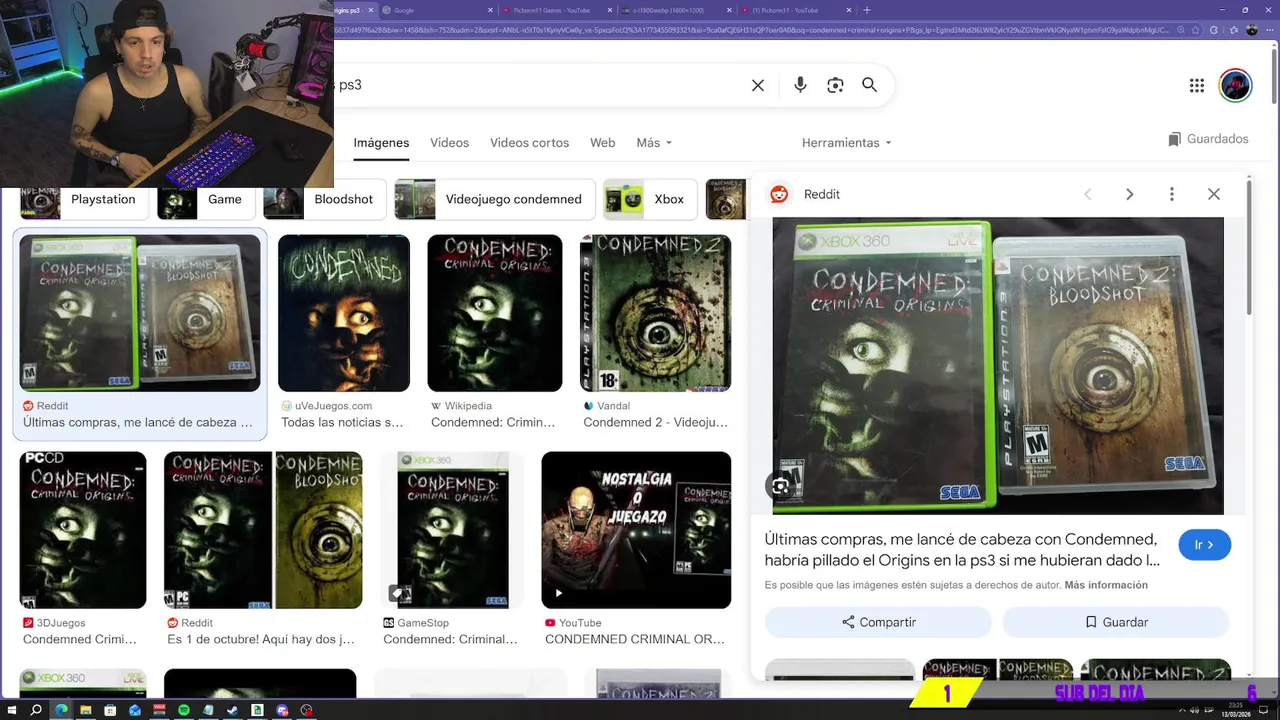Click the 'CONDEMNED CRIMINAL OR…' YouTube caption

pyautogui.click(x=635, y=639)
